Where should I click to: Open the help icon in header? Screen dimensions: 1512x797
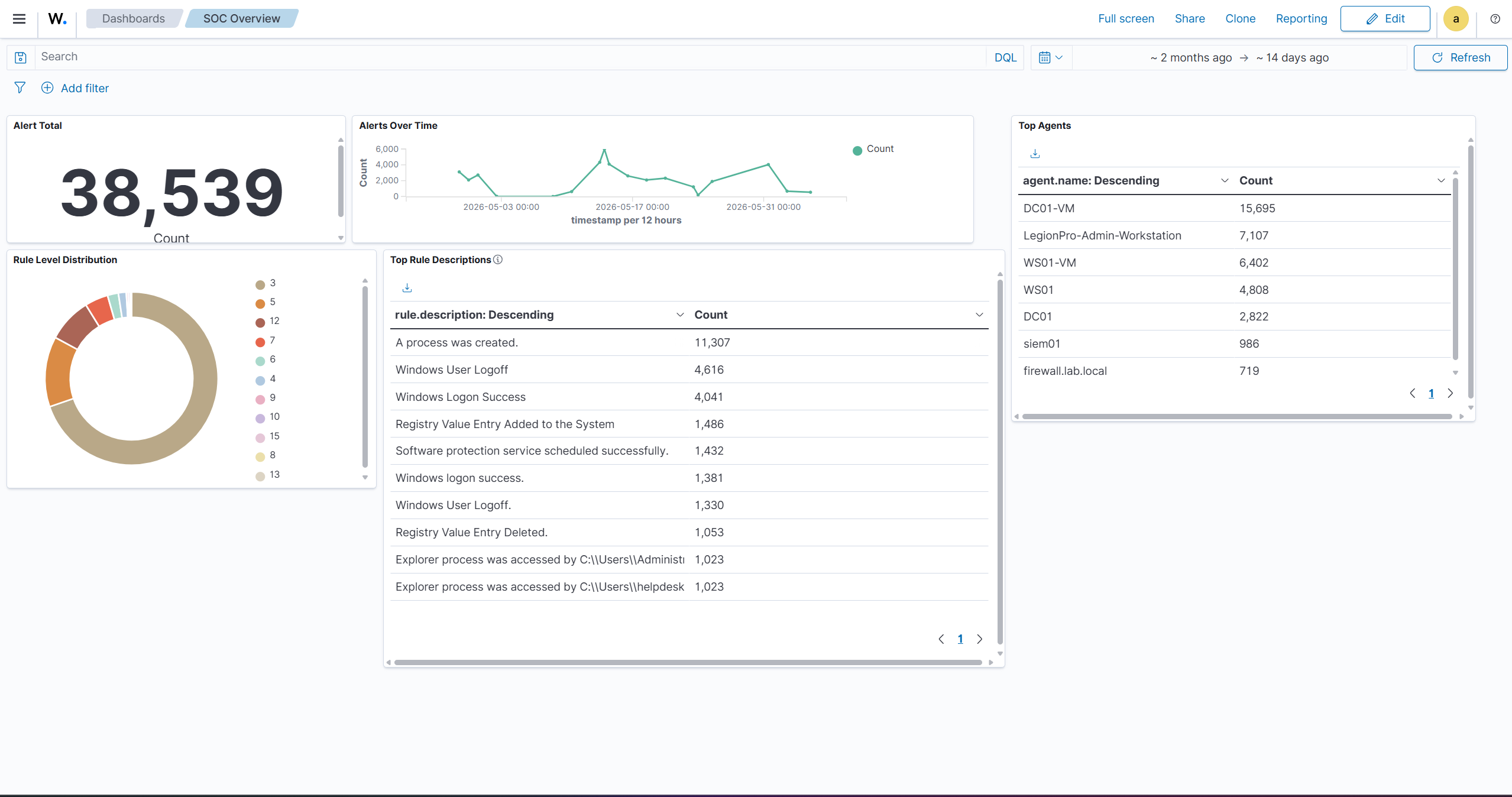[x=1495, y=19]
